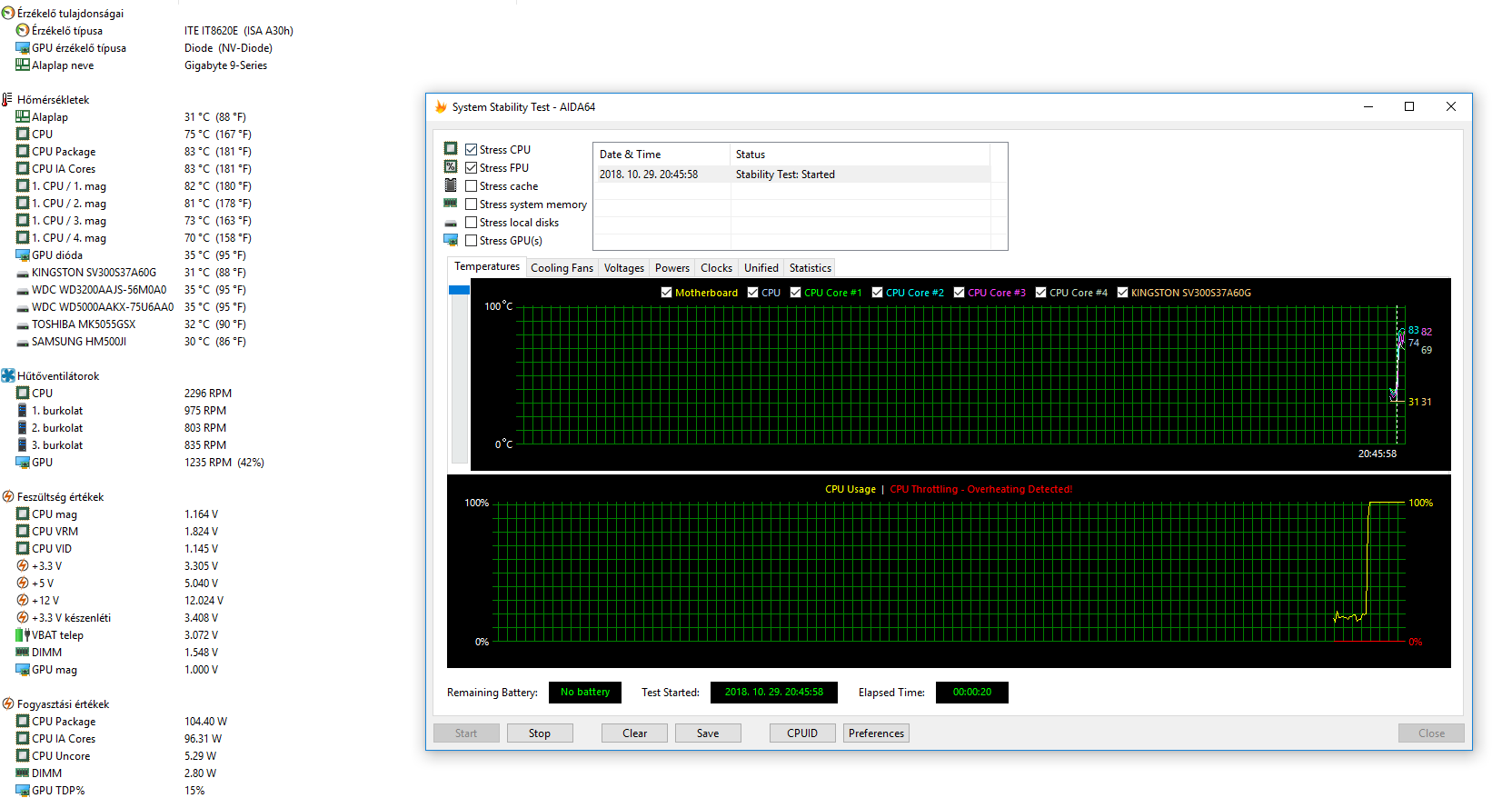Image resolution: width=1512 pixels, height=808 pixels.
Task: Click the voltage icon next to Feszültség értékek
Action: click(x=8, y=497)
